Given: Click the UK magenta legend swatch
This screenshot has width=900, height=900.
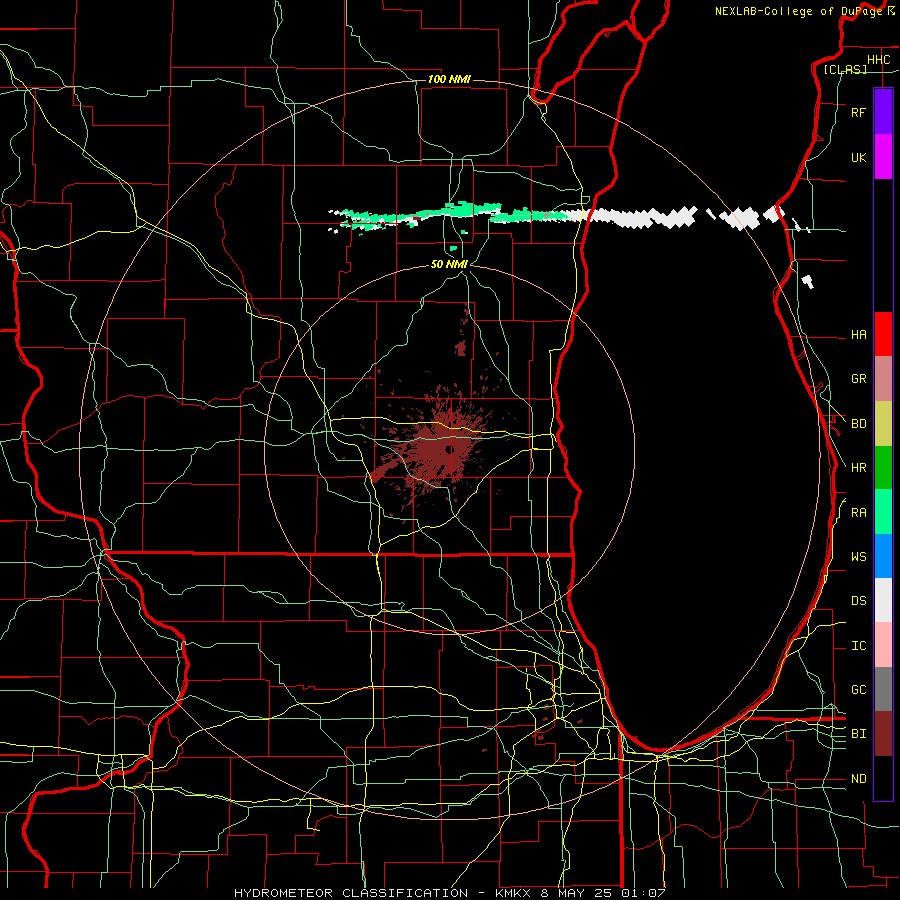Looking at the screenshot, I should tap(883, 157).
